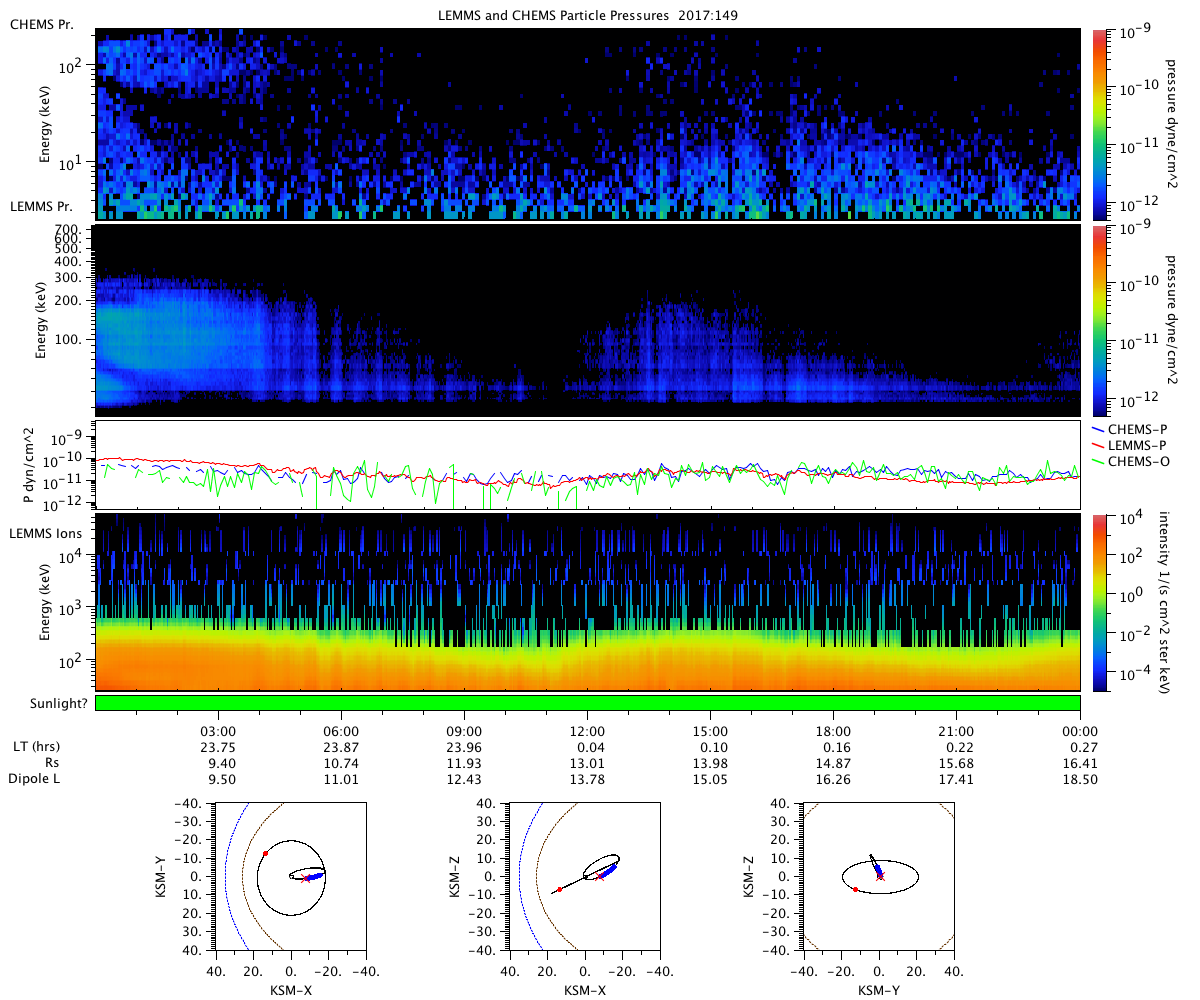Open the KSM-Y versus KSM-Z orbit plot

[879, 876]
